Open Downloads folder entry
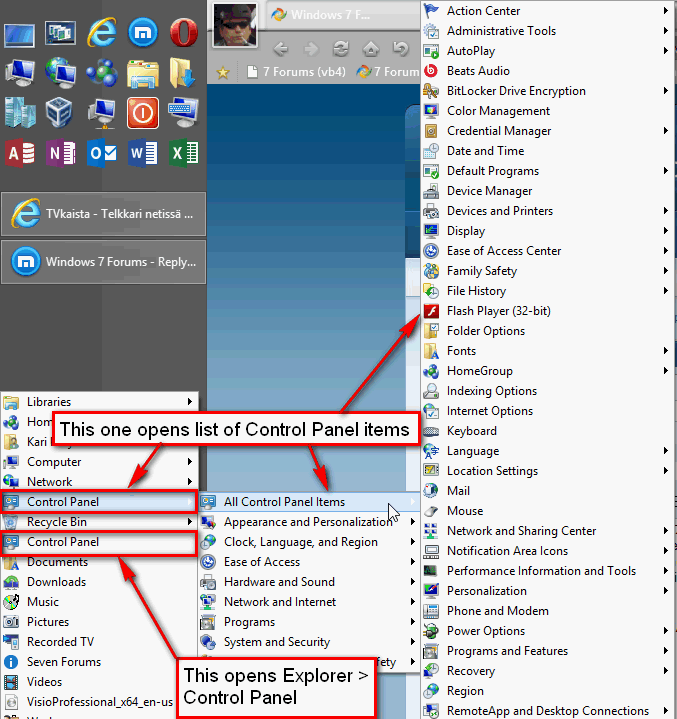 [100, 582]
